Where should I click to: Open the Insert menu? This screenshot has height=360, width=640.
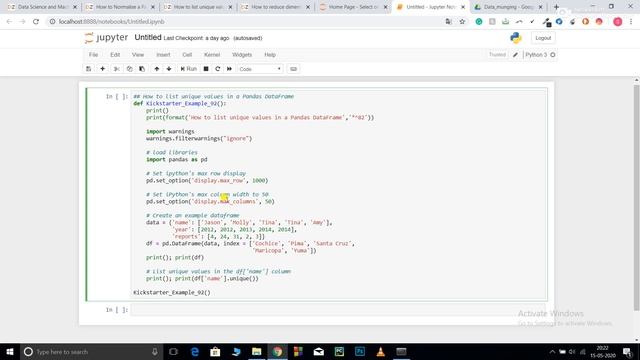pyautogui.click(x=163, y=55)
